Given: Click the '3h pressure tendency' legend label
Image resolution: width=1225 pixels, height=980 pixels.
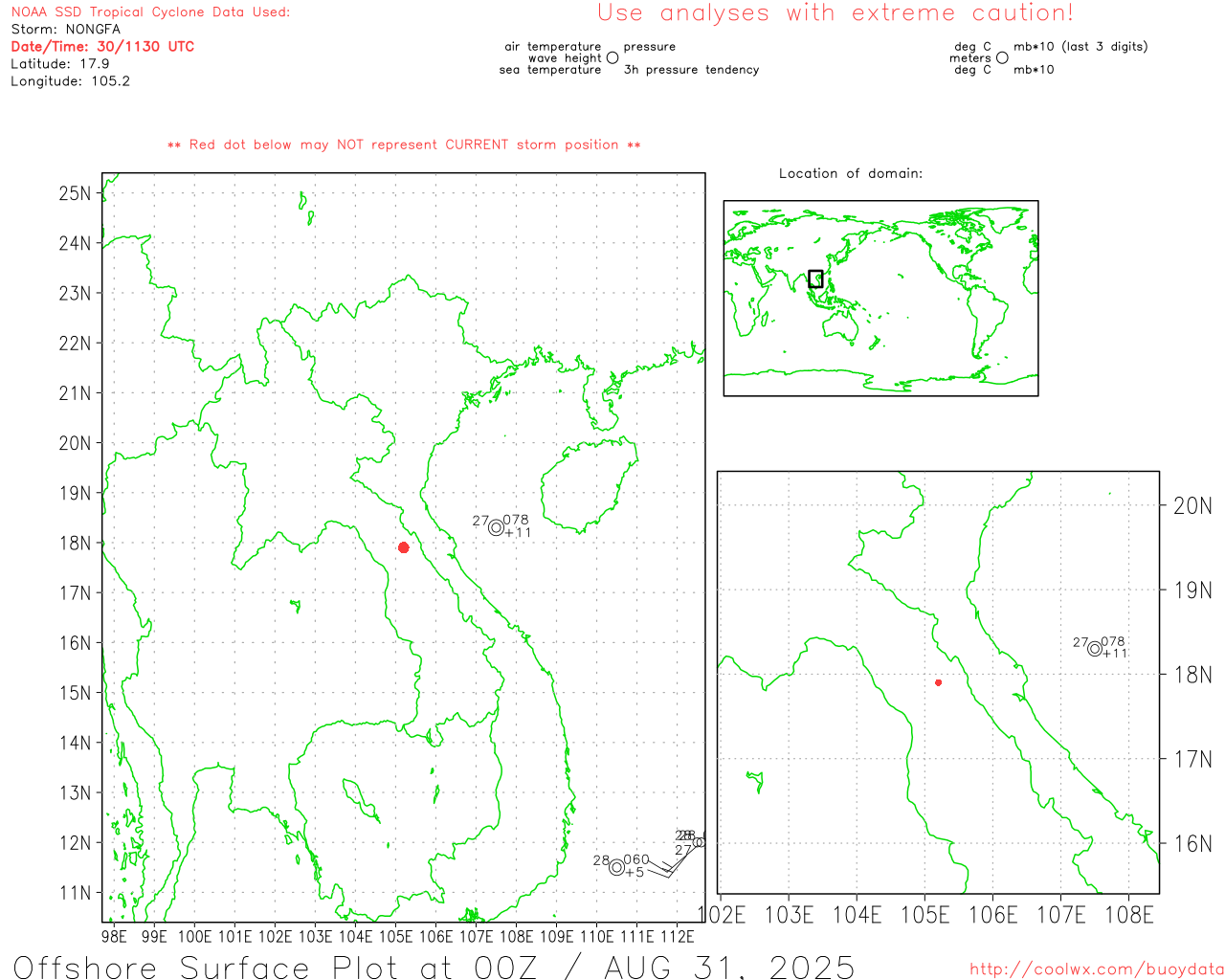Looking at the screenshot, I should 691,70.
